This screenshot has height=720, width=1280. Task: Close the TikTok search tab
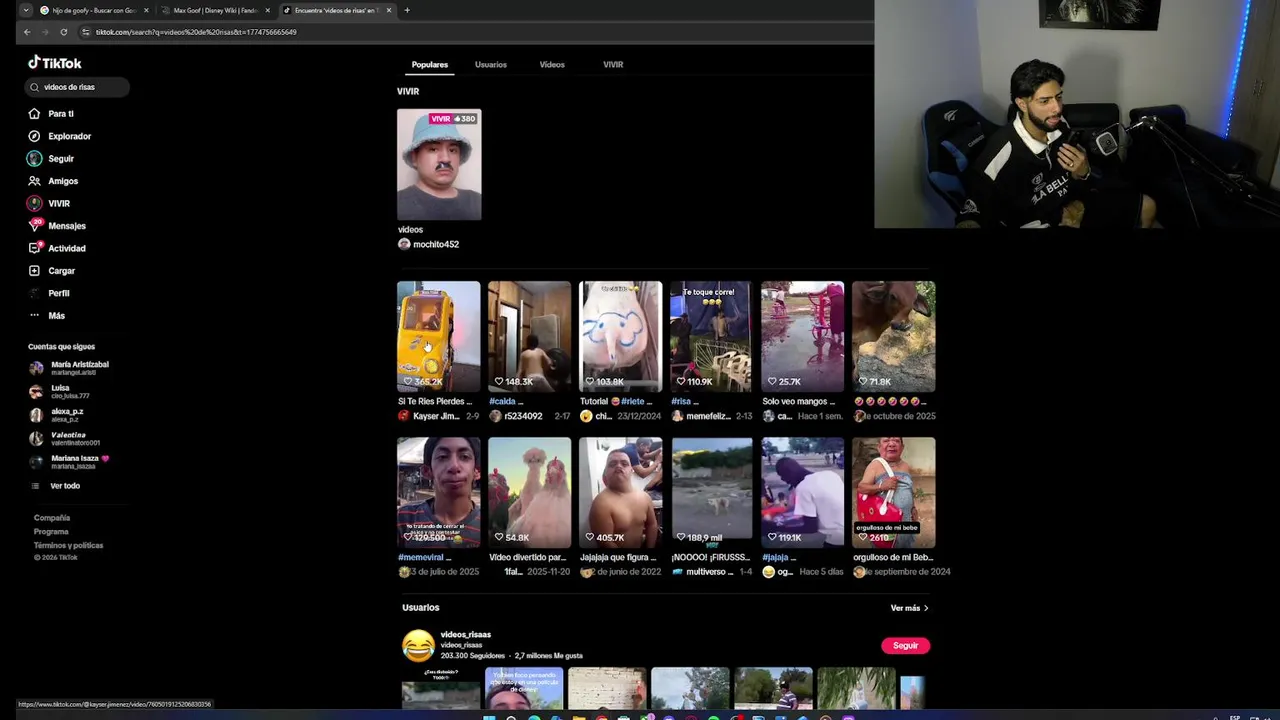[x=389, y=10]
